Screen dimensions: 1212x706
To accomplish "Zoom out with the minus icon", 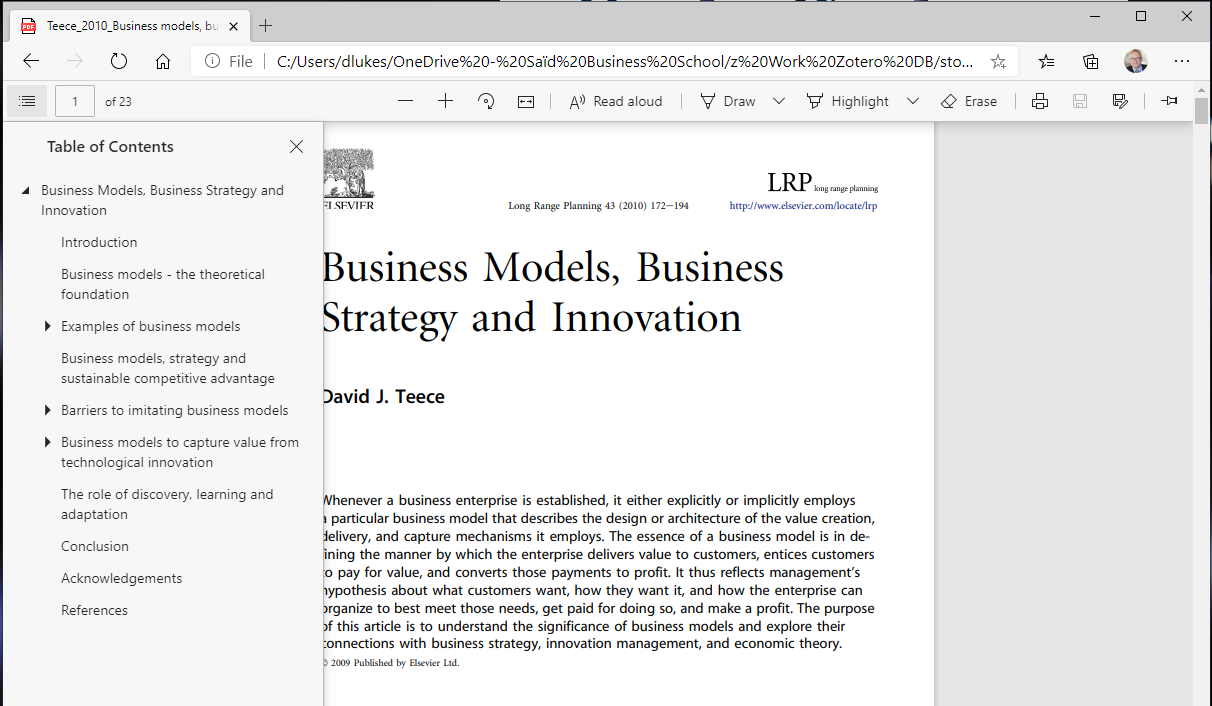I will point(405,101).
